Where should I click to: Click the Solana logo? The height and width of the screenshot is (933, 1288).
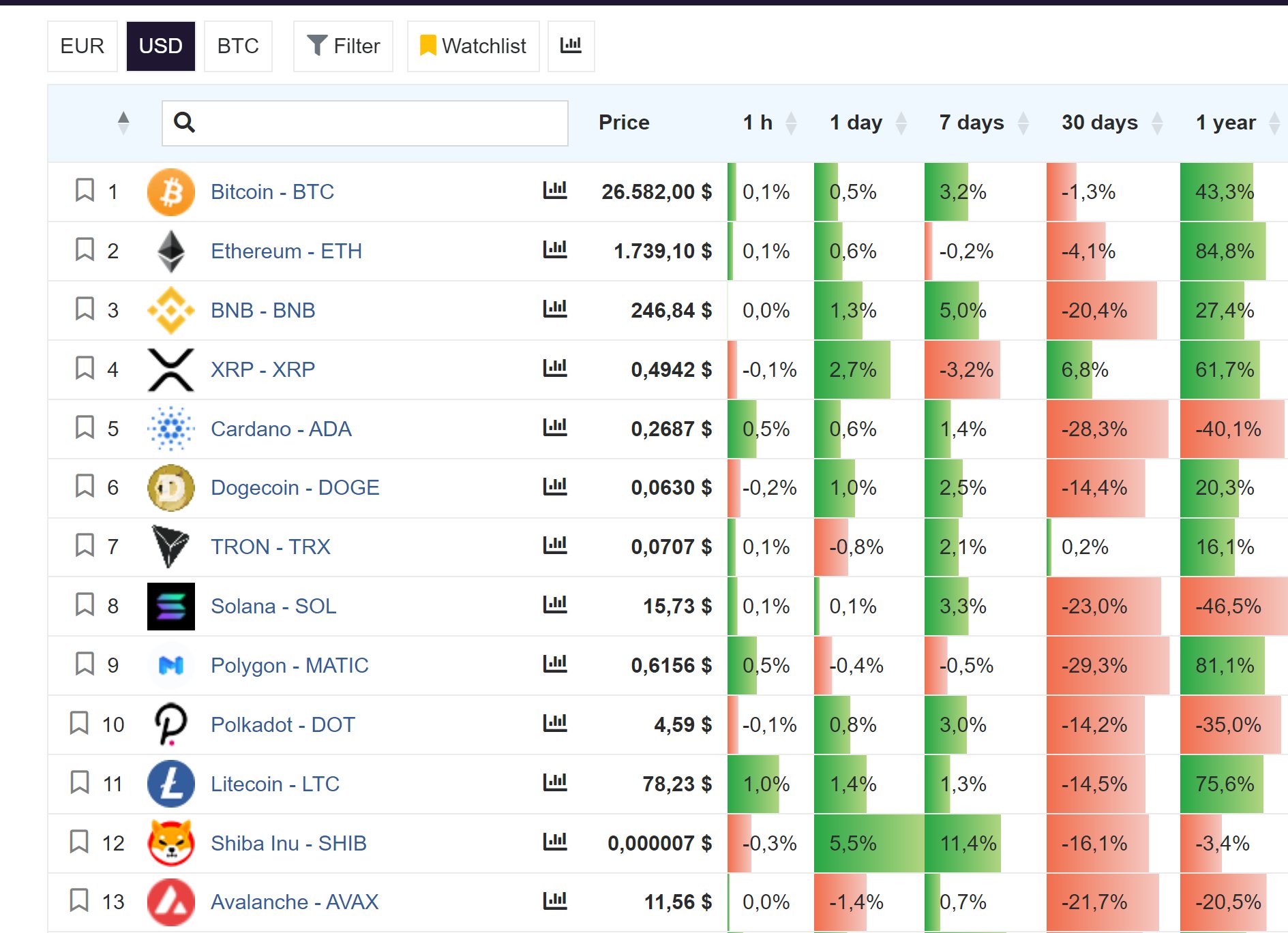[x=171, y=606]
